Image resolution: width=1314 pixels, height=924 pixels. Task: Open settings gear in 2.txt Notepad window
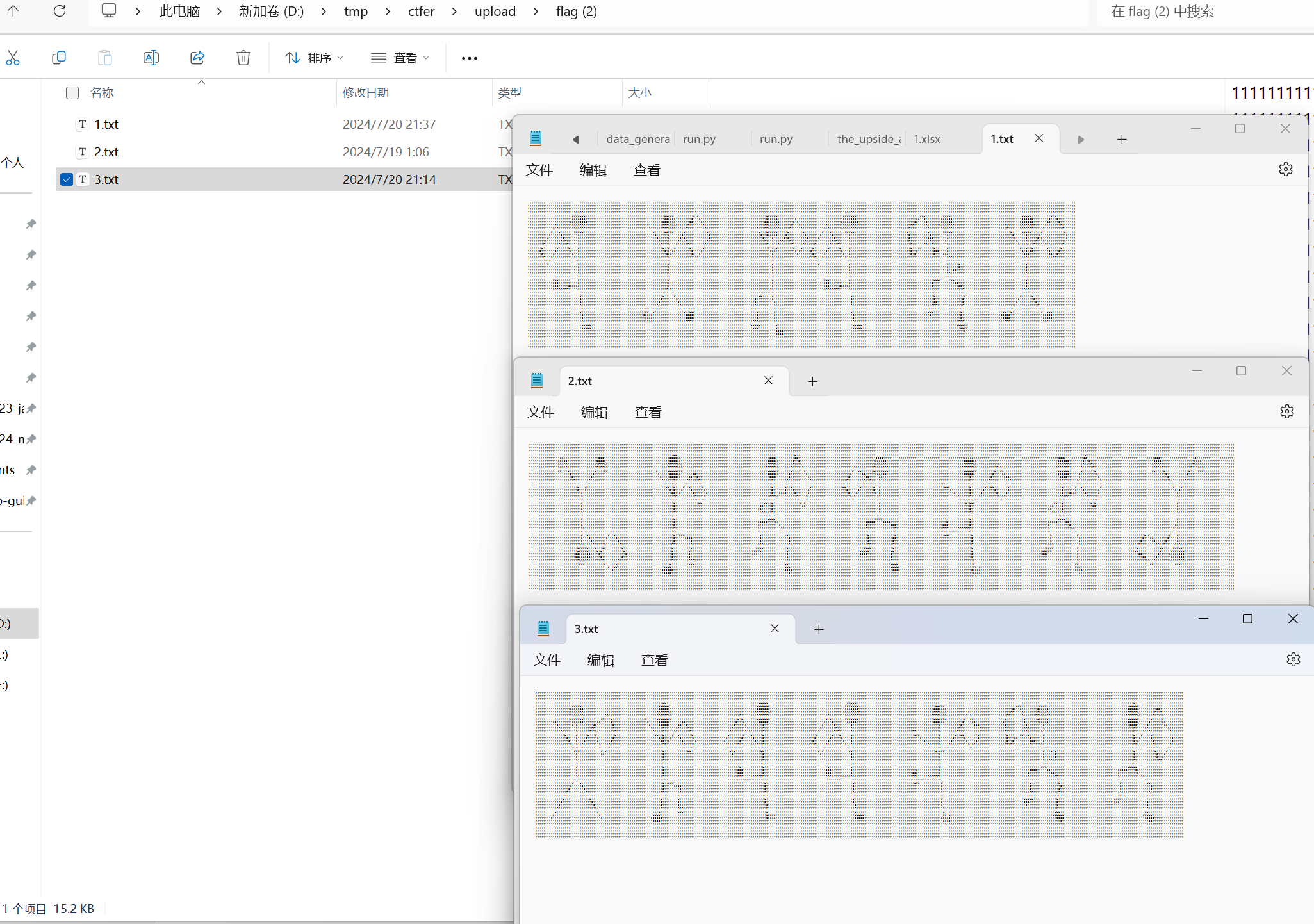pos(1287,411)
